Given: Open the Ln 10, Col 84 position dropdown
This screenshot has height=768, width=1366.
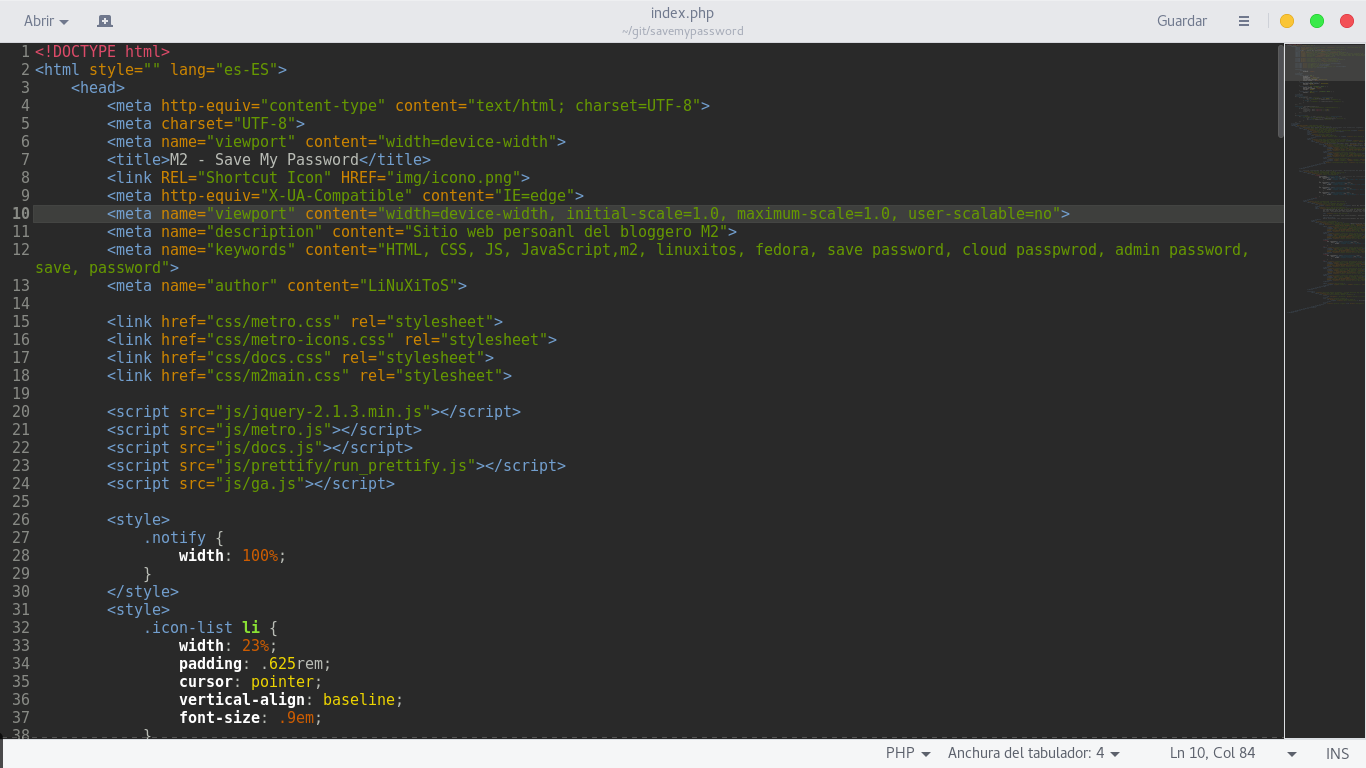Looking at the screenshot, I should coord(1233,753).
